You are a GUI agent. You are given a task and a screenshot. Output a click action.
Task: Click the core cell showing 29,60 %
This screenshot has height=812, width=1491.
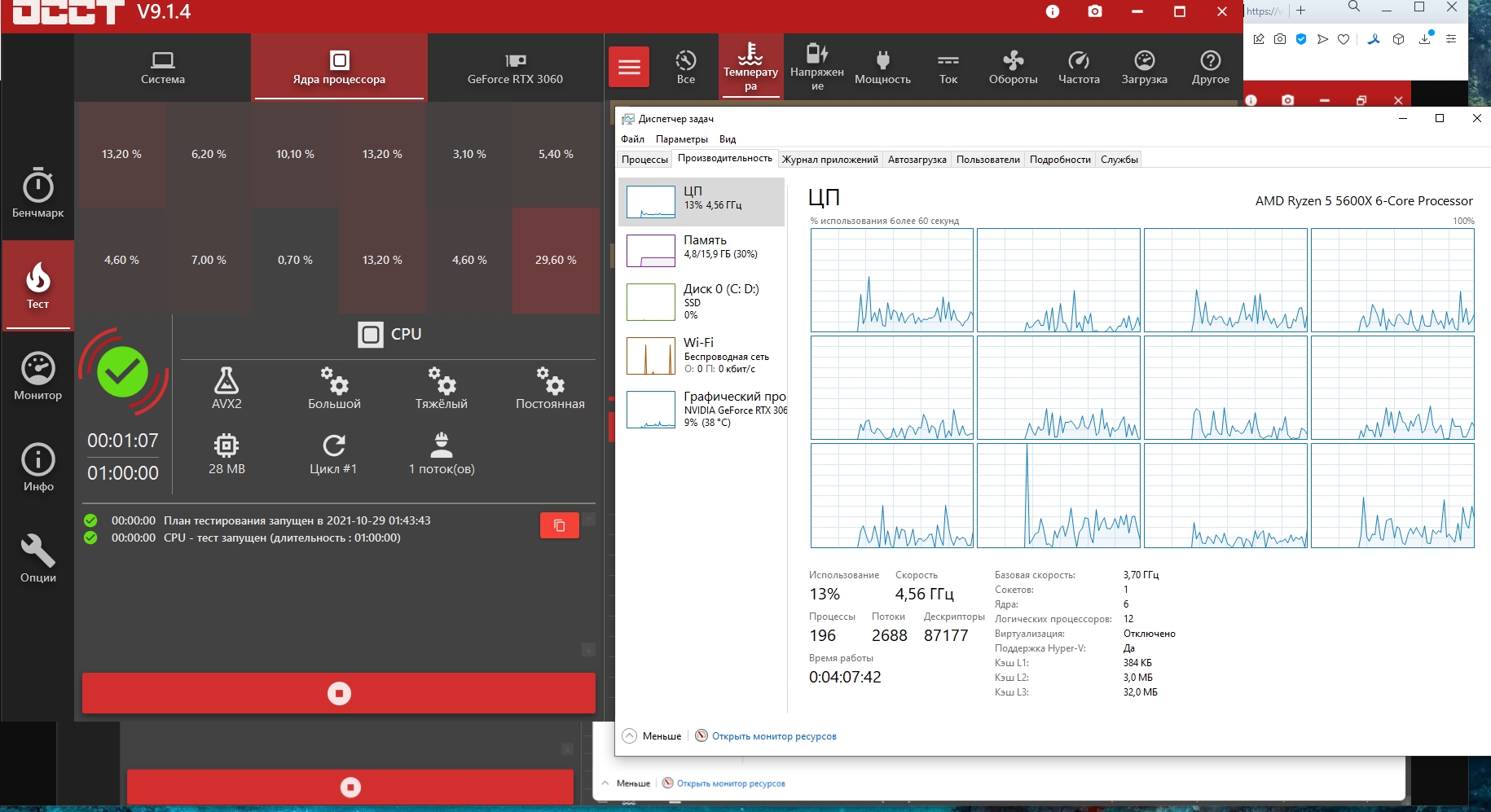pos(556,261)
